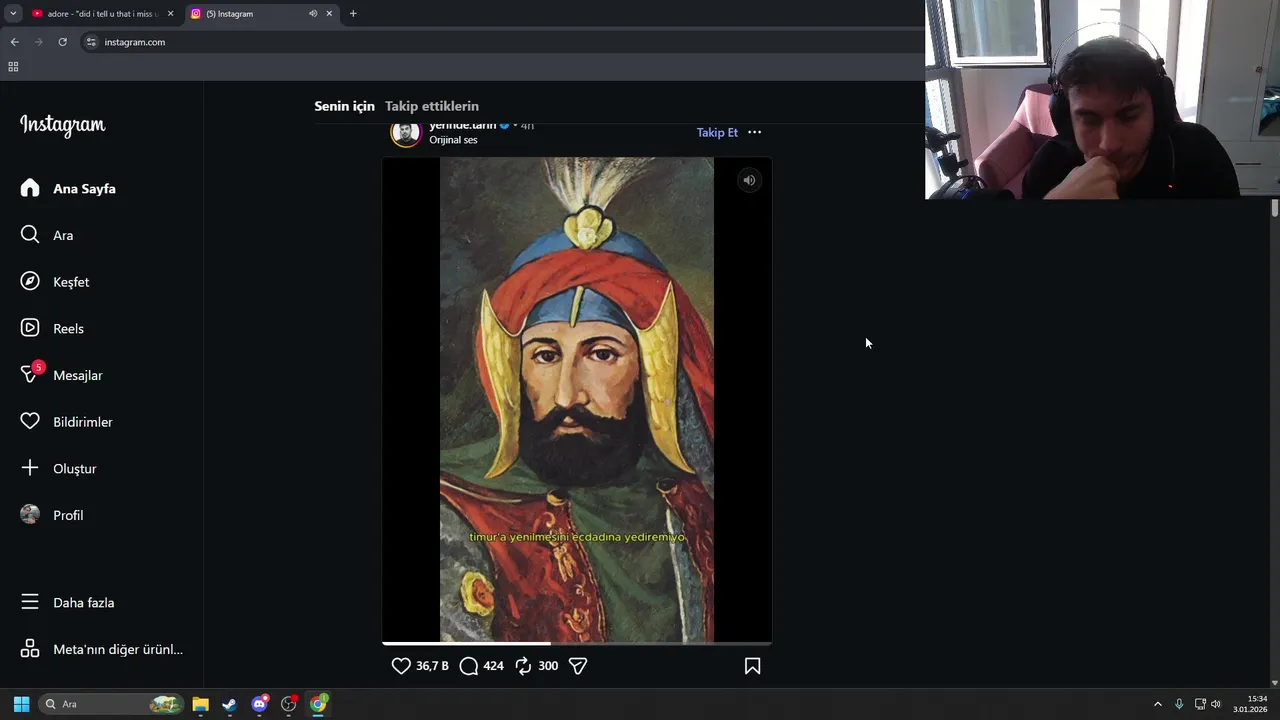Click the Chrome taskbar icon
1280x720 pixels.
point(318,704)
